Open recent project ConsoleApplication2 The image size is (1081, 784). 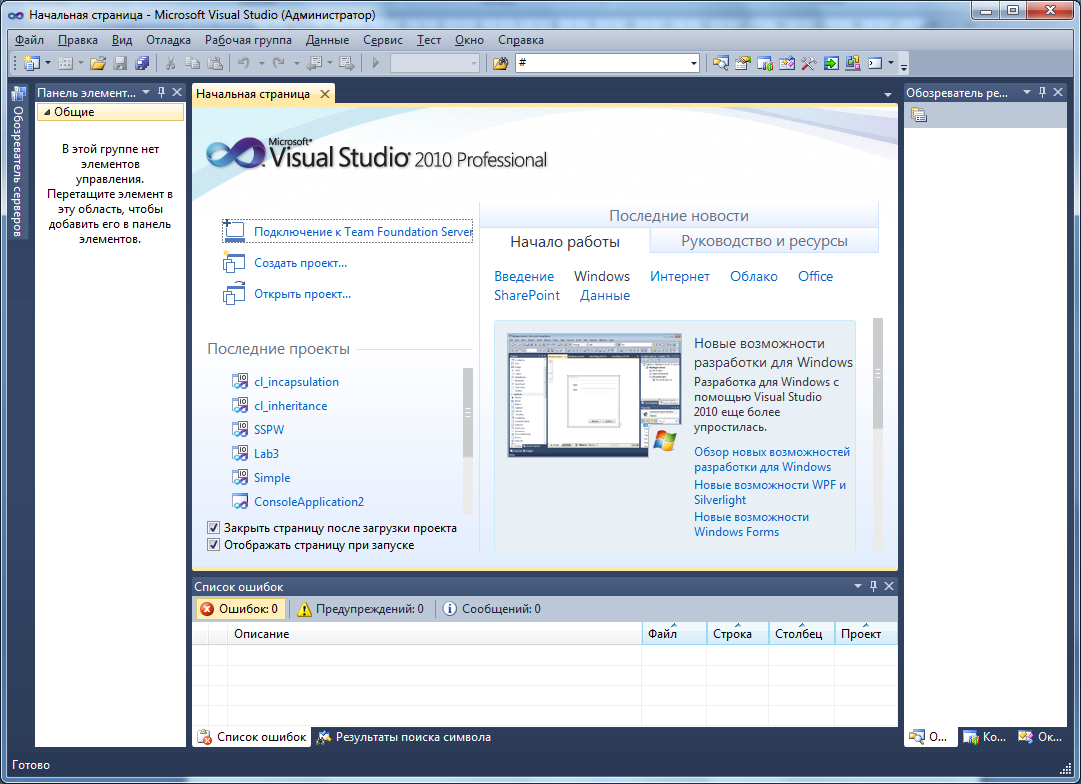coord(309,502)
